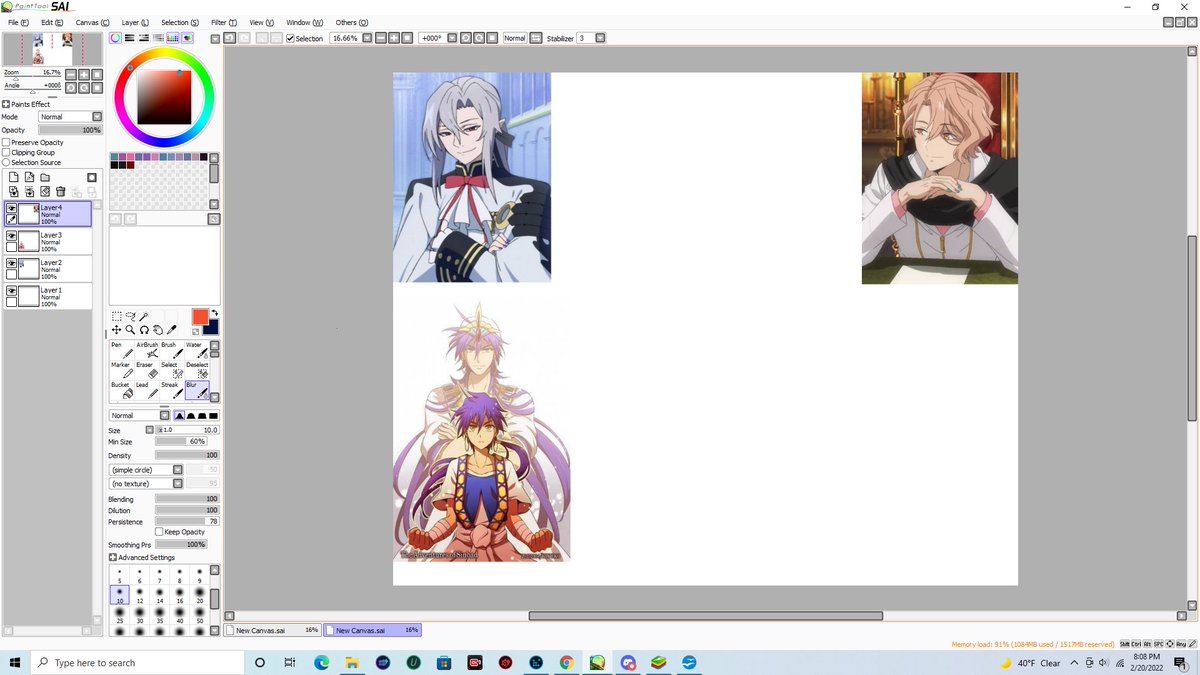Click the Normal view button in toolbar
Image resolution: width=1200 pixels, height=675 pixels.
[x=514, y=38]
